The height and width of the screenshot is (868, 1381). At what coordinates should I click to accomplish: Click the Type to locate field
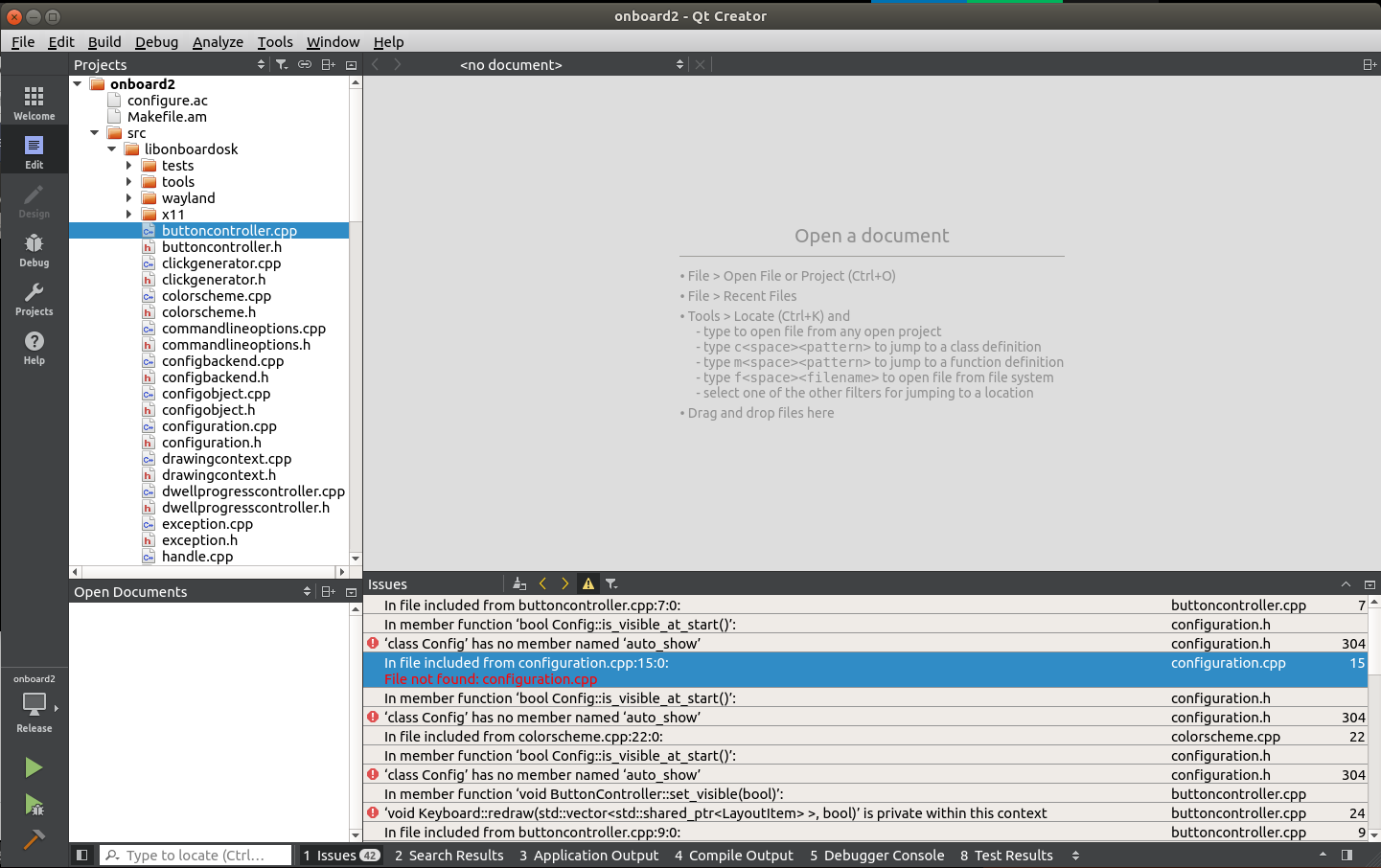pyautogui.click(x=196, y=856)
